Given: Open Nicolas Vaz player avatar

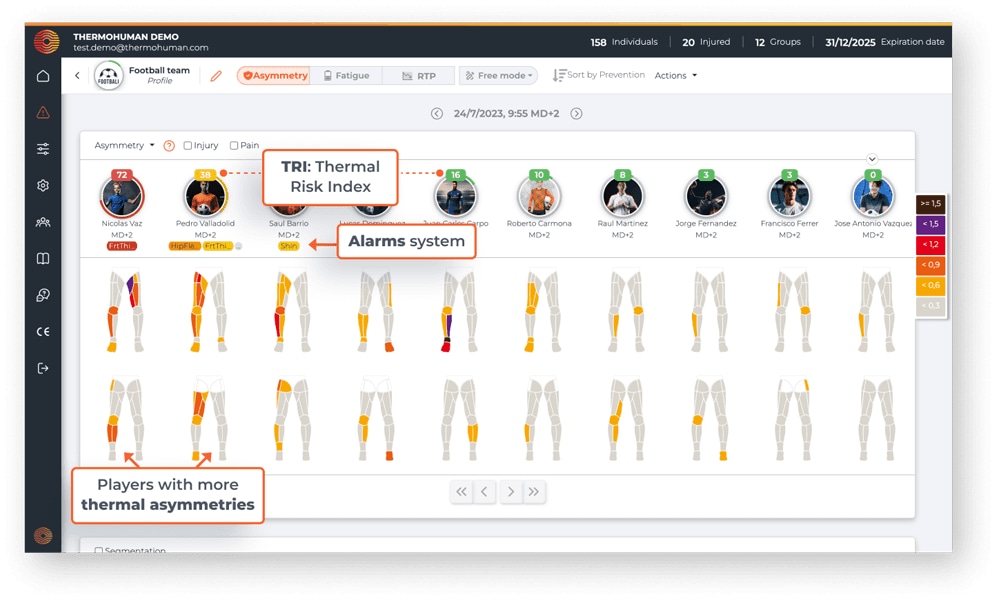Looking at the screenshot, I should coord(122,195).
